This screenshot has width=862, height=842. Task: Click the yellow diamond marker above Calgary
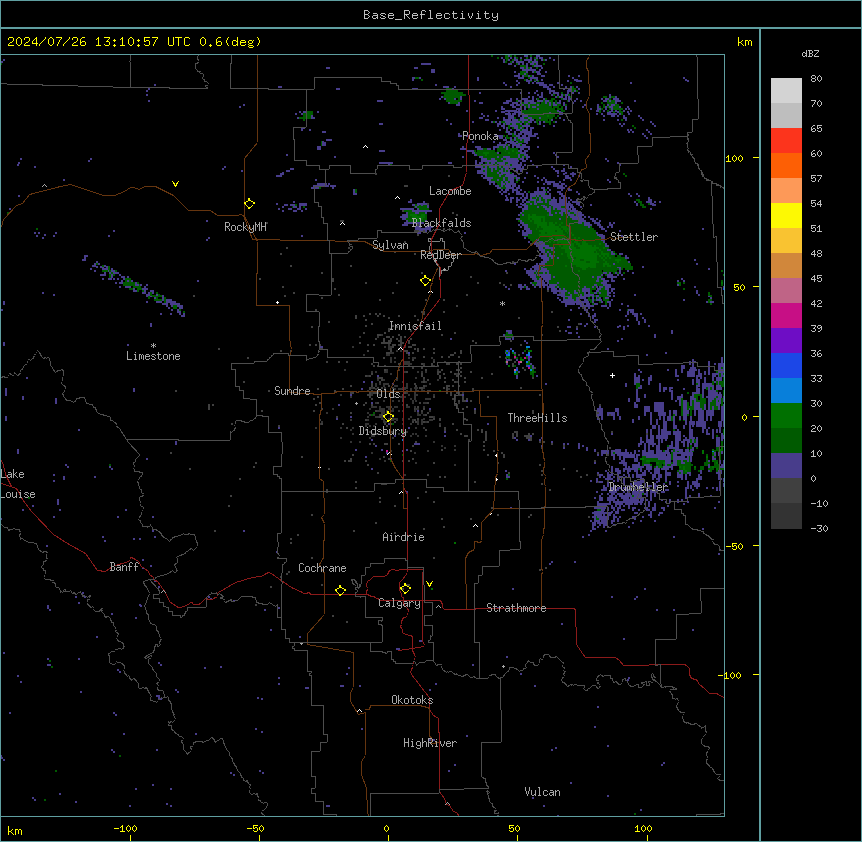[x=405, y=589]
